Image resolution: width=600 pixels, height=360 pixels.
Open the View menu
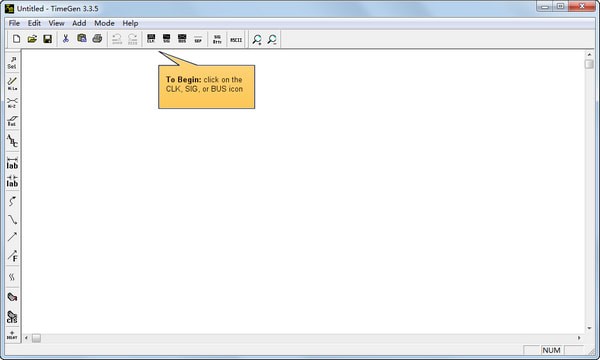[x=56, y=23]
